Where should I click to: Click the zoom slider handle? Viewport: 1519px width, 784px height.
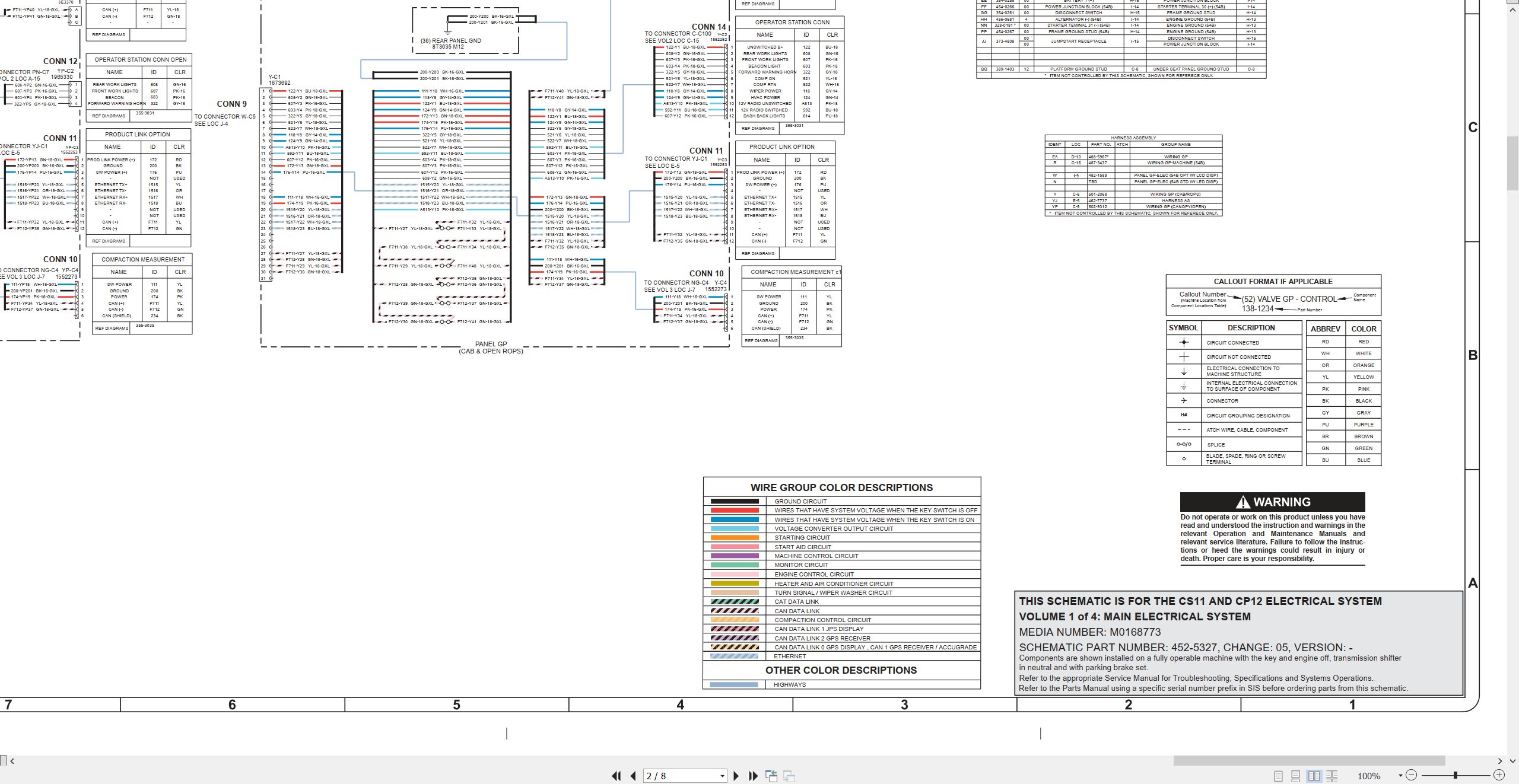(x=1456, y=775)
